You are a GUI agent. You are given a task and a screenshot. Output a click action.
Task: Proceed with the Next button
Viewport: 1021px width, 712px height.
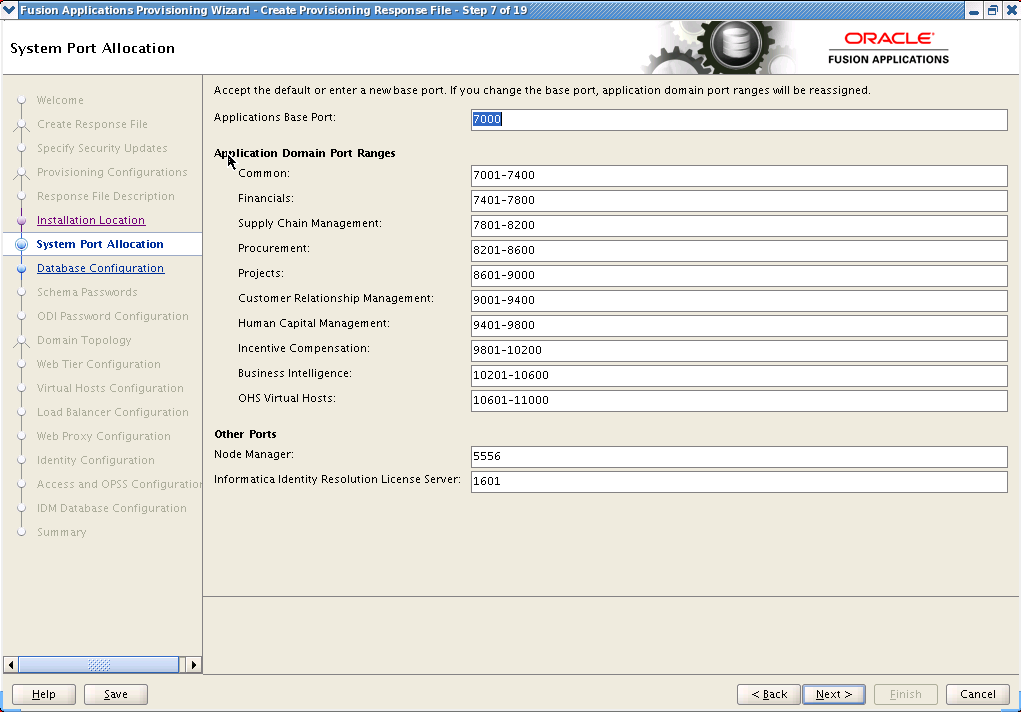click(x=833, y=694)
